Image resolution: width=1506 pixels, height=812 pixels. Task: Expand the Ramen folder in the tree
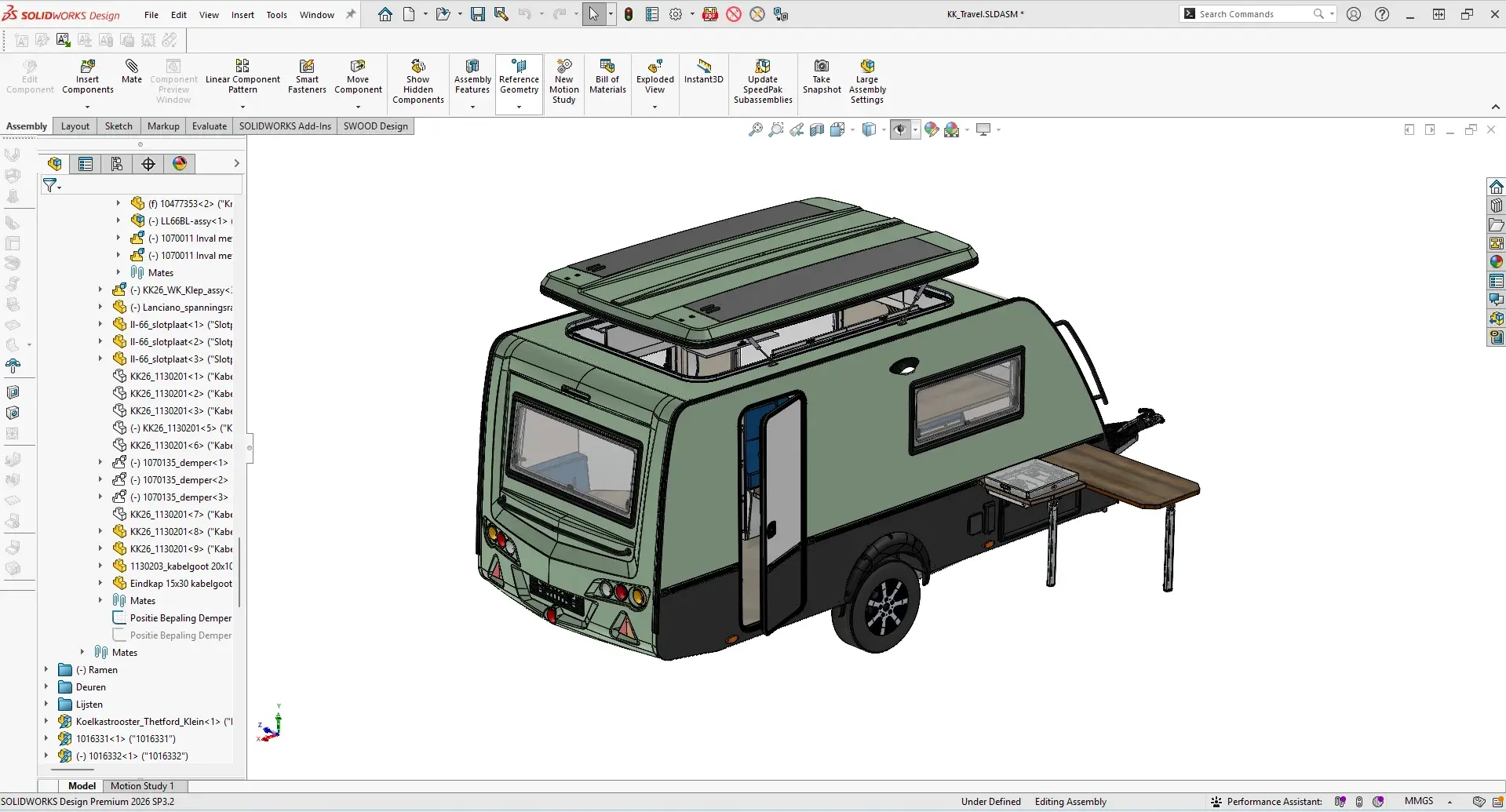pos(46,669)
